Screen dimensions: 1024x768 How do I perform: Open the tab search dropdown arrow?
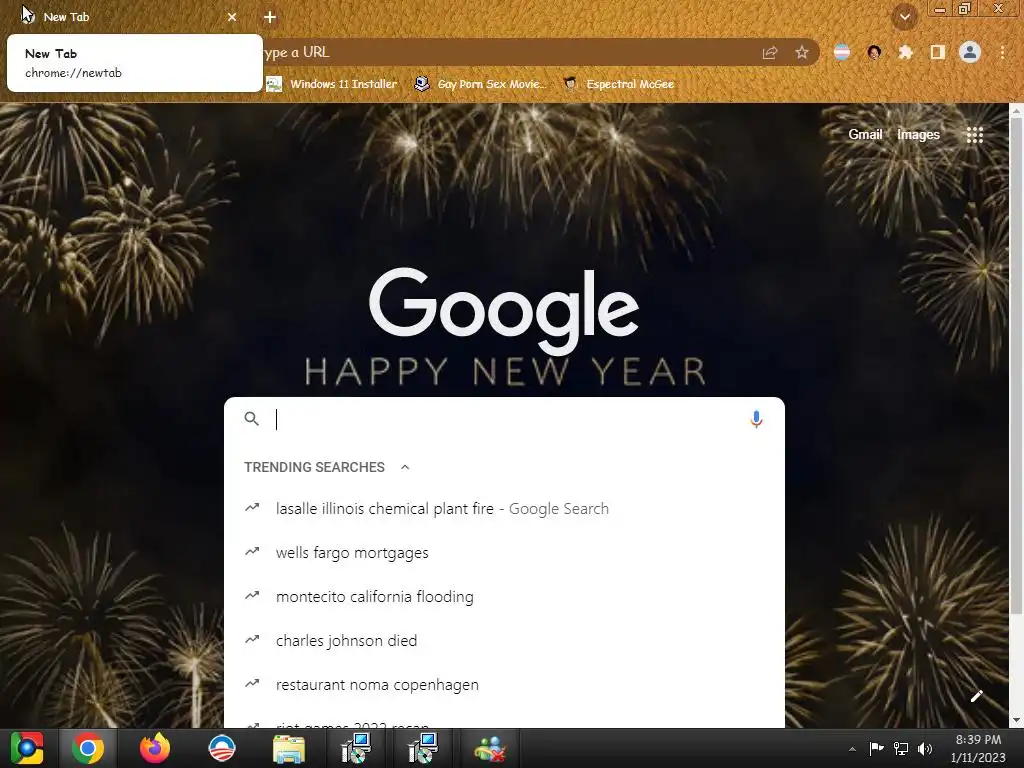pyautogui.click(x=904, y=17)
